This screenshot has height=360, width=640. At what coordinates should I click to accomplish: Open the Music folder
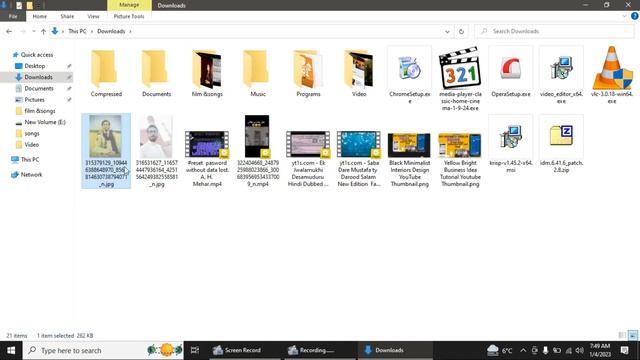click(x=258, y=73)
